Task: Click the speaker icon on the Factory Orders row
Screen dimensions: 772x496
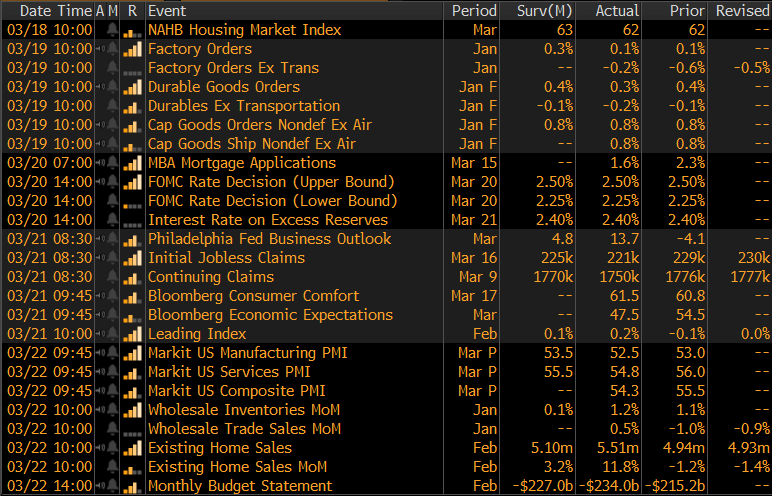Action: click(x=101, y=49)
